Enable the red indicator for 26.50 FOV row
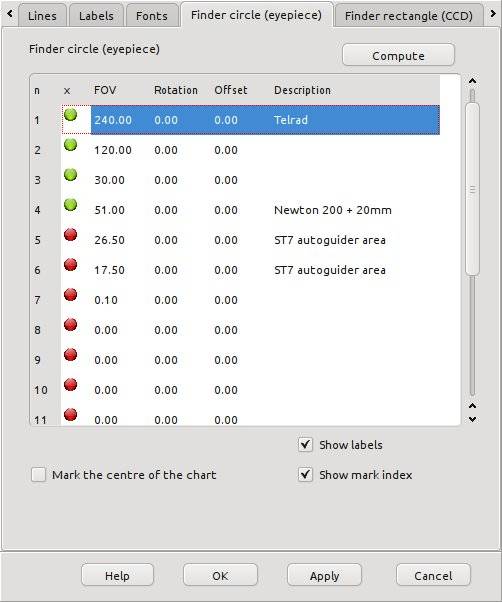Viewport: 502px width, 602px height. click(71, 235)
